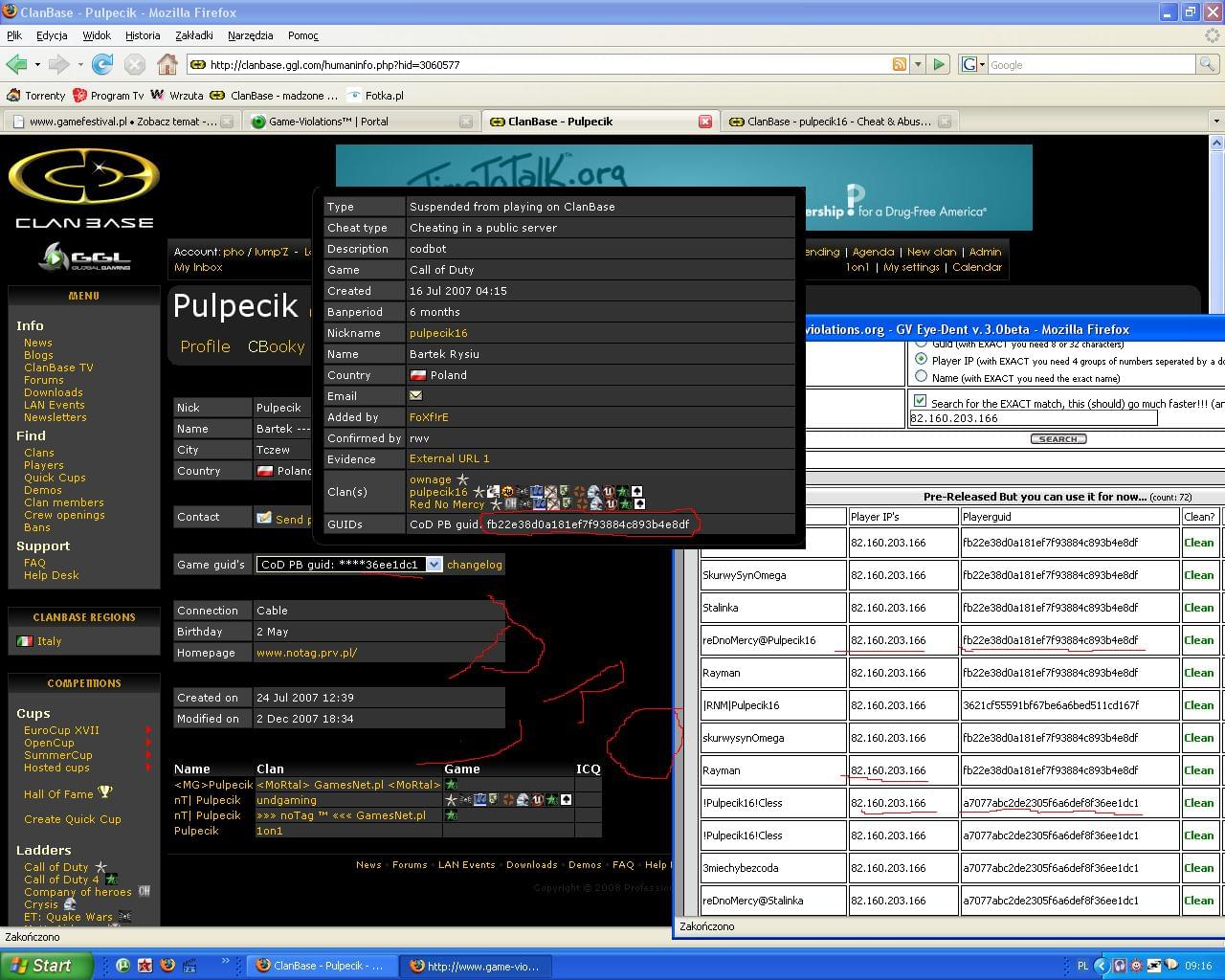The image size is (1225, 980).
Task: Select the Player IP radio button
Action: point(922,361)
